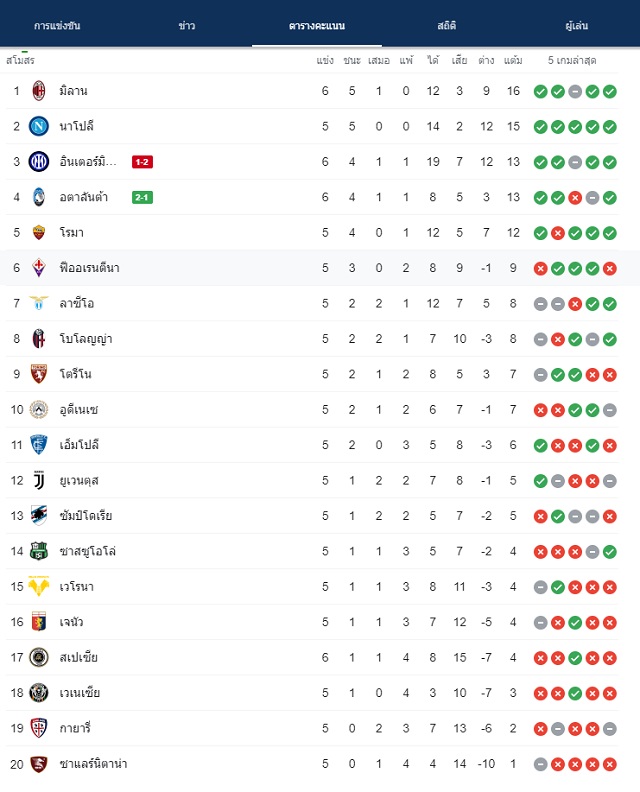The image size is (640, 792).
Task: Click the Roma club crest
Action: pyautogui.click(x=39, y=232)
